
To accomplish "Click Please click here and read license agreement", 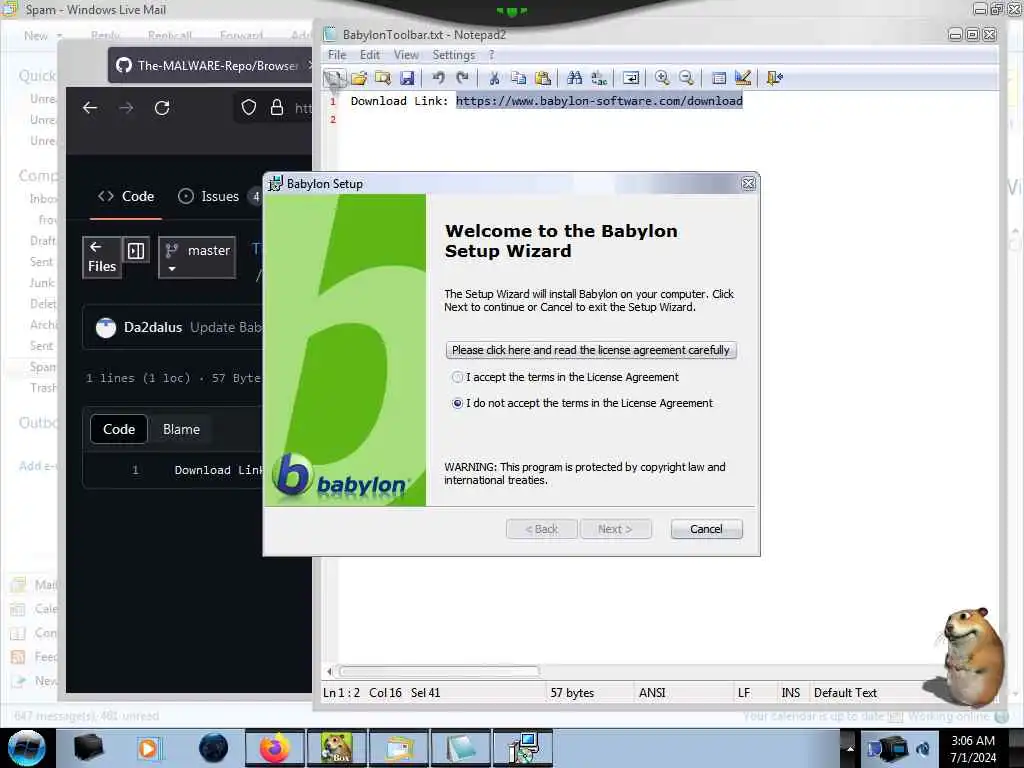I will click(x=591, y=350).
